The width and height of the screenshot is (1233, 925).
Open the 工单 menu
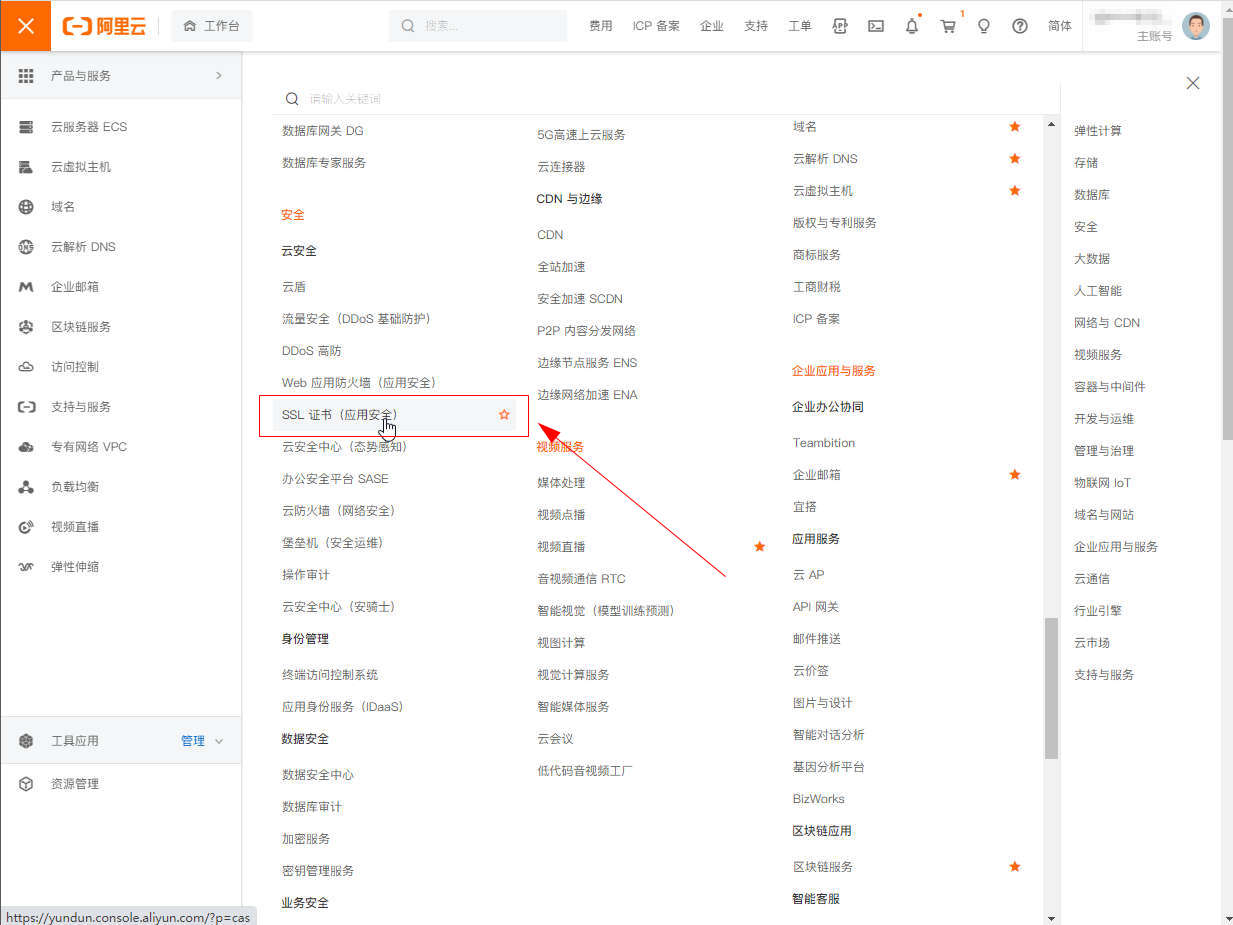click(800, 26)
